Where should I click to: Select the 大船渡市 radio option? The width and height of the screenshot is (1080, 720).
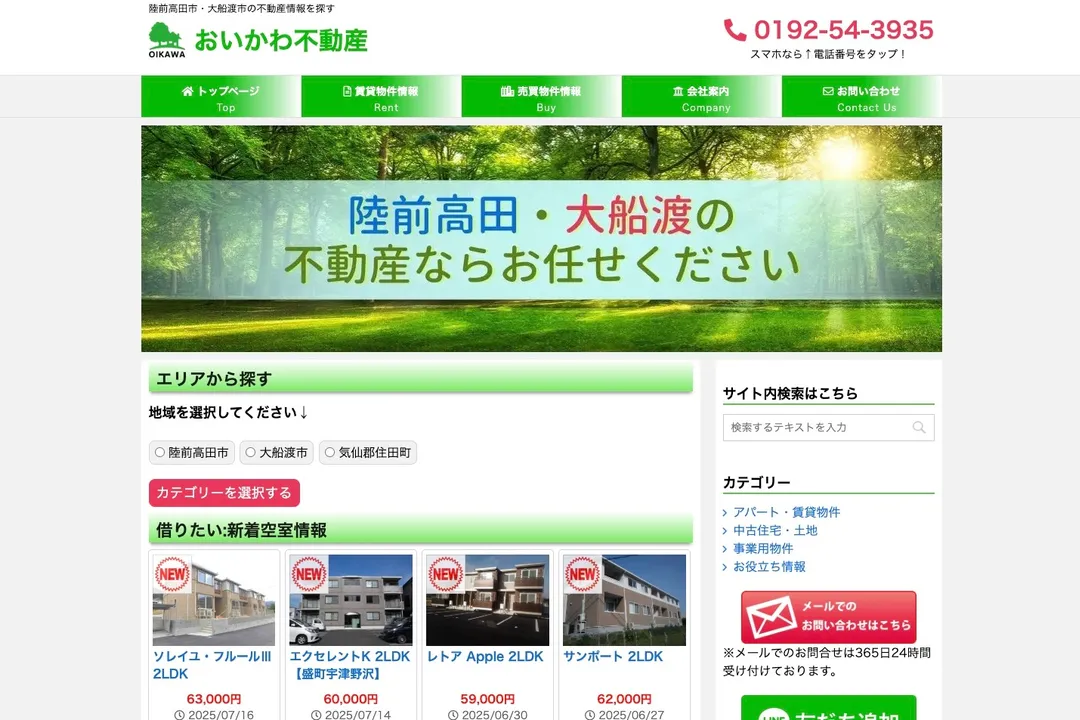pyautogui.click(x=251, y=453)
